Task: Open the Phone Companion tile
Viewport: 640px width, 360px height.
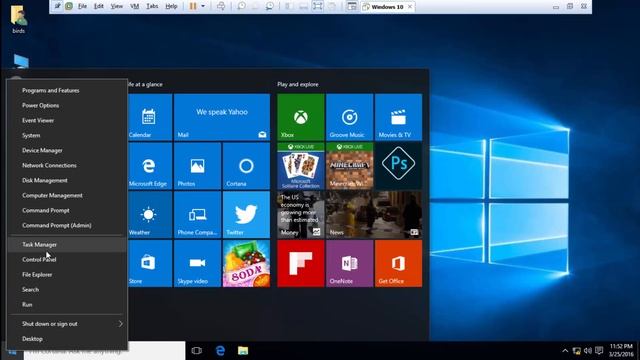Action: [x=198, y=215]
